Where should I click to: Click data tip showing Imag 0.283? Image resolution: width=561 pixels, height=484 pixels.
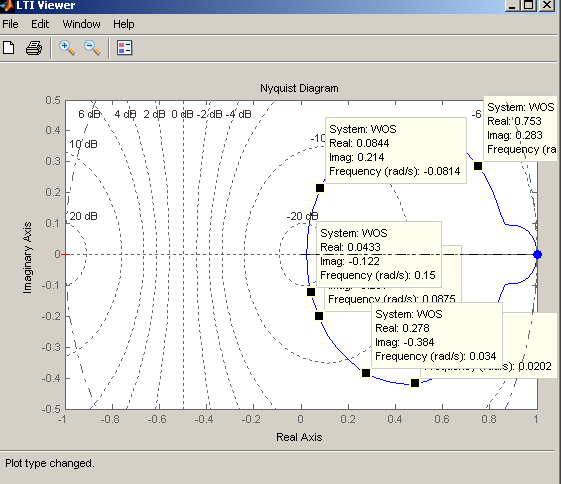[520, 128]
